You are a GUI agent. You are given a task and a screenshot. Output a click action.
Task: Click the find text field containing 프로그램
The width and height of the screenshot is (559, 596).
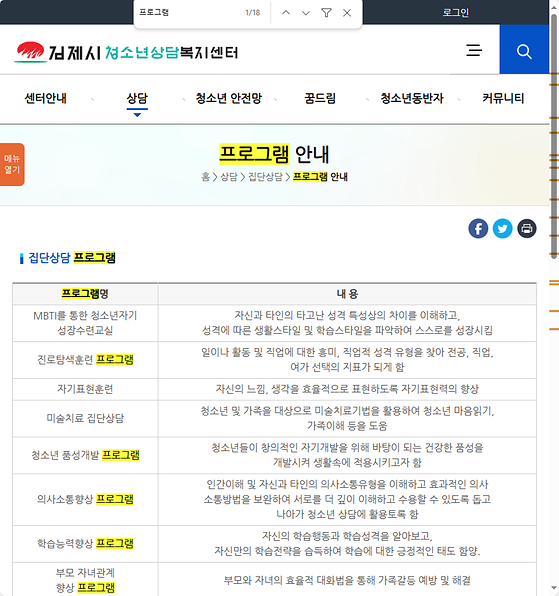(x=188, y=13)
